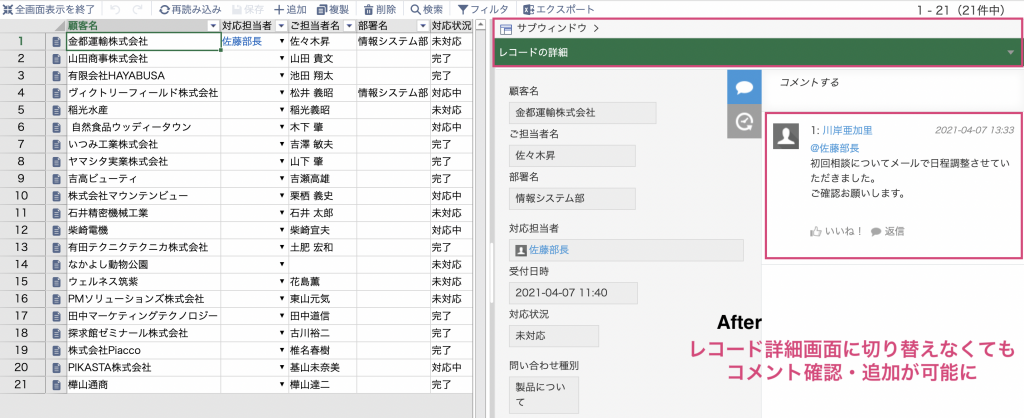Viewport: 1024px width, 418px height.
Task: Open record icon for 柴崎電機
Action: point(56,230)
